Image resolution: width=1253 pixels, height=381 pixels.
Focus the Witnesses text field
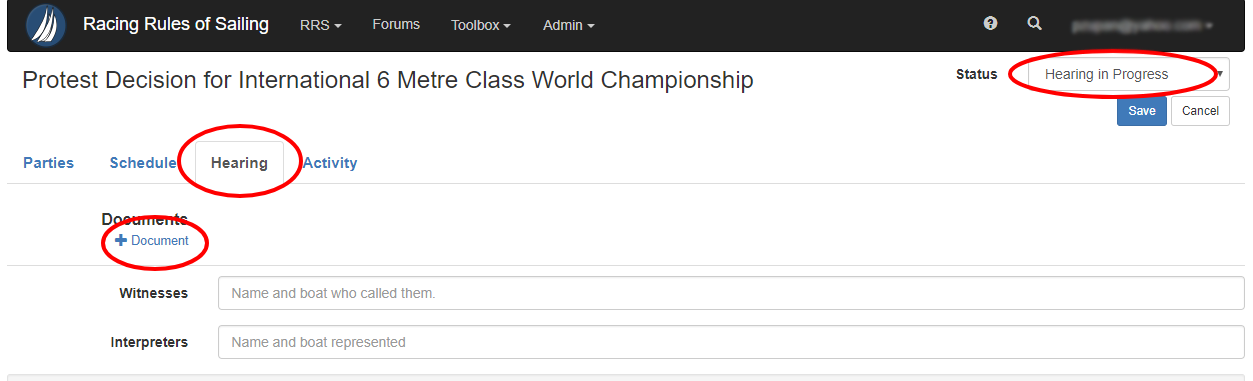[x=731, y=294]
